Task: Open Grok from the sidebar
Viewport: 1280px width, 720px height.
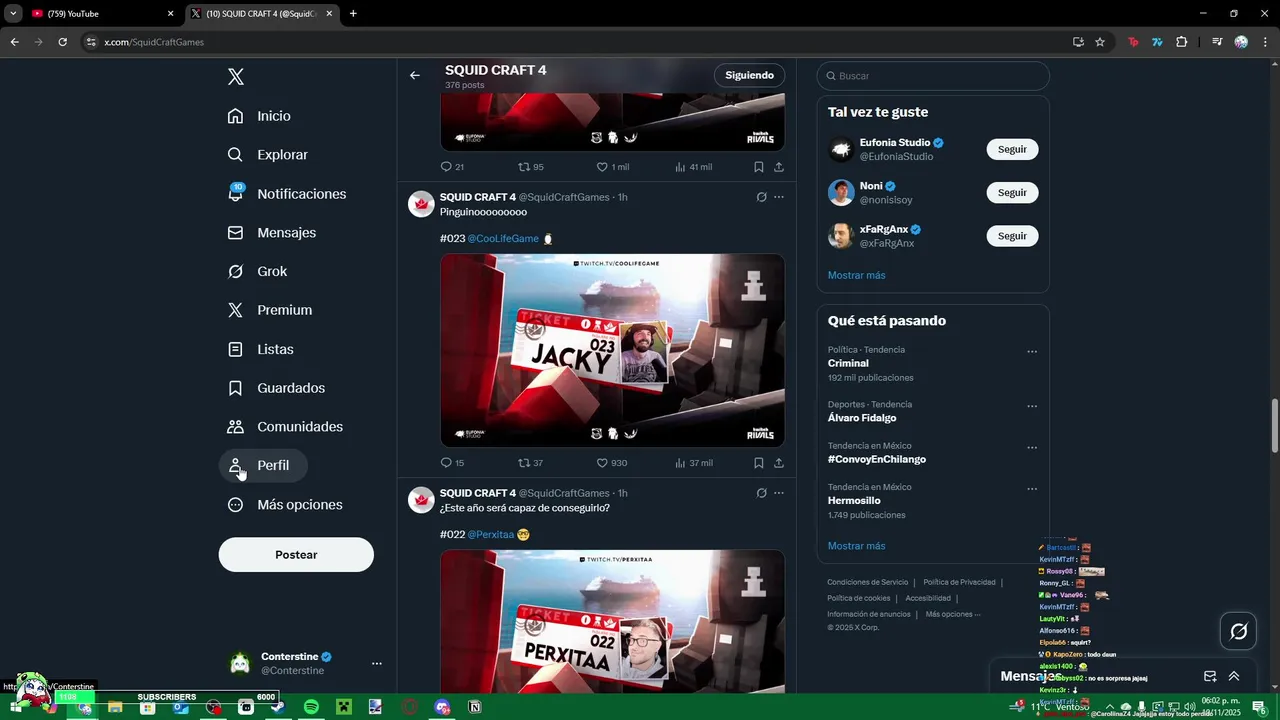Action: click(257, 272)
